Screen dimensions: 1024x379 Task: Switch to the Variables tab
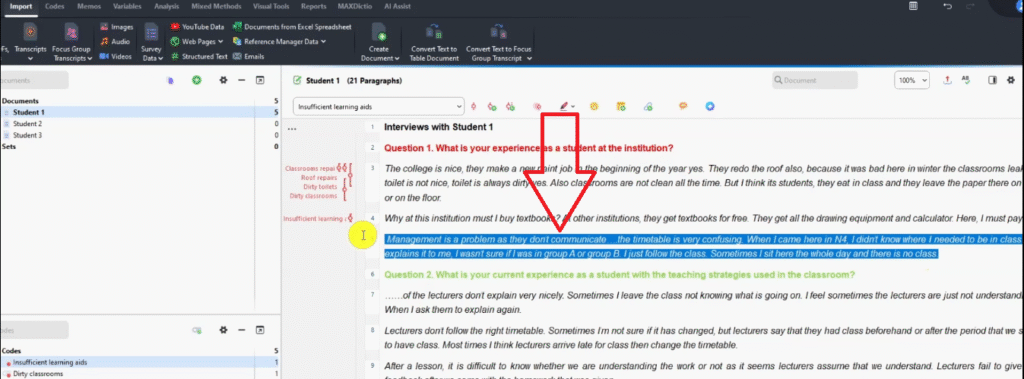click(127, 7)
